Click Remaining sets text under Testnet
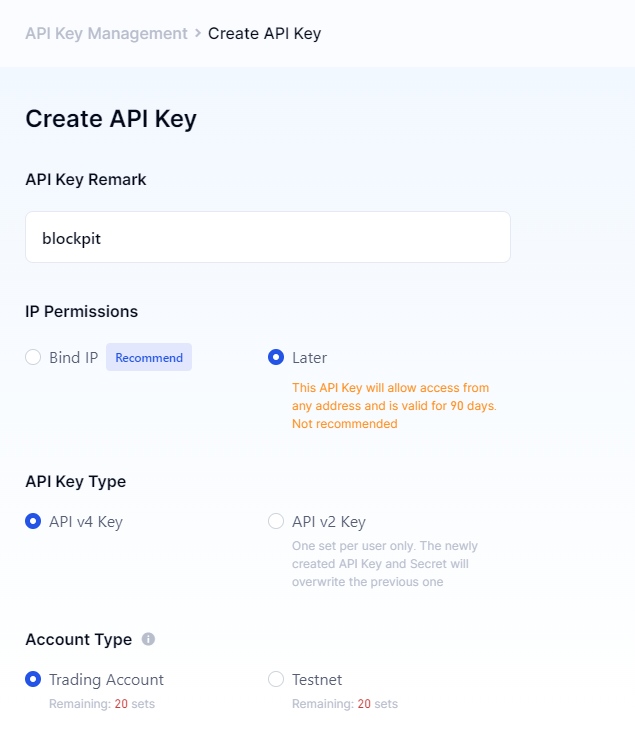Image resolution: width=635 pixels, height=743 pixels. 344,704
